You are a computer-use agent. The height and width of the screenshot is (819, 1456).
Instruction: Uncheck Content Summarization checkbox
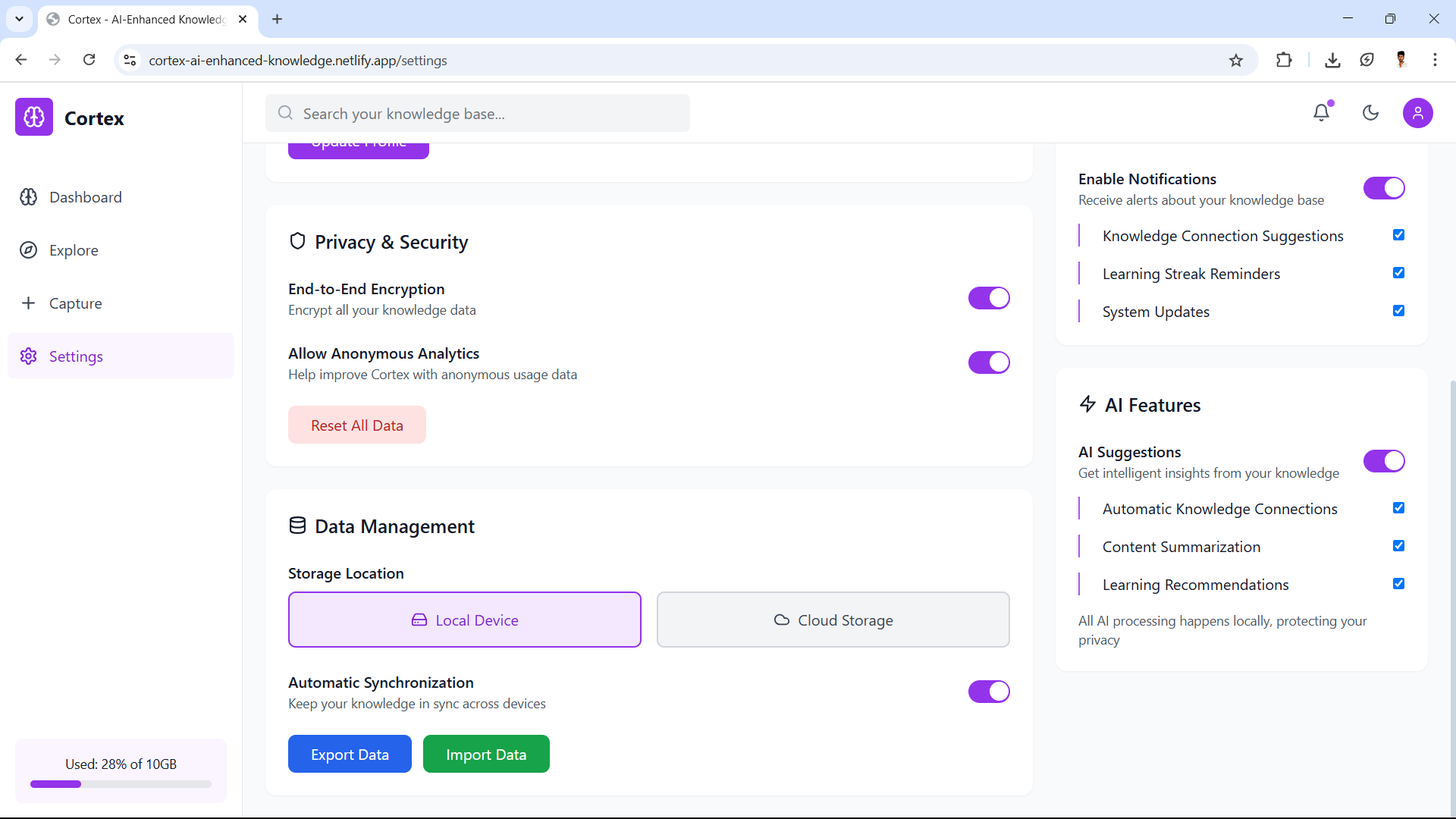coord(1398,546)
